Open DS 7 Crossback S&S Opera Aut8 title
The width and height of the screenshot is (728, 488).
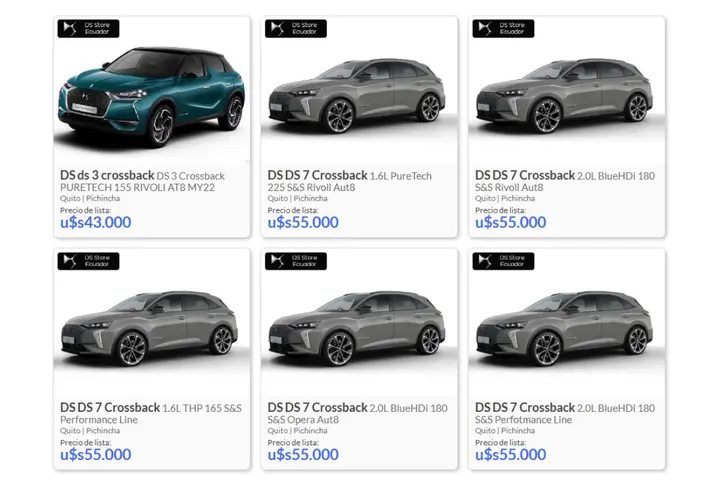tap(358, 413)
